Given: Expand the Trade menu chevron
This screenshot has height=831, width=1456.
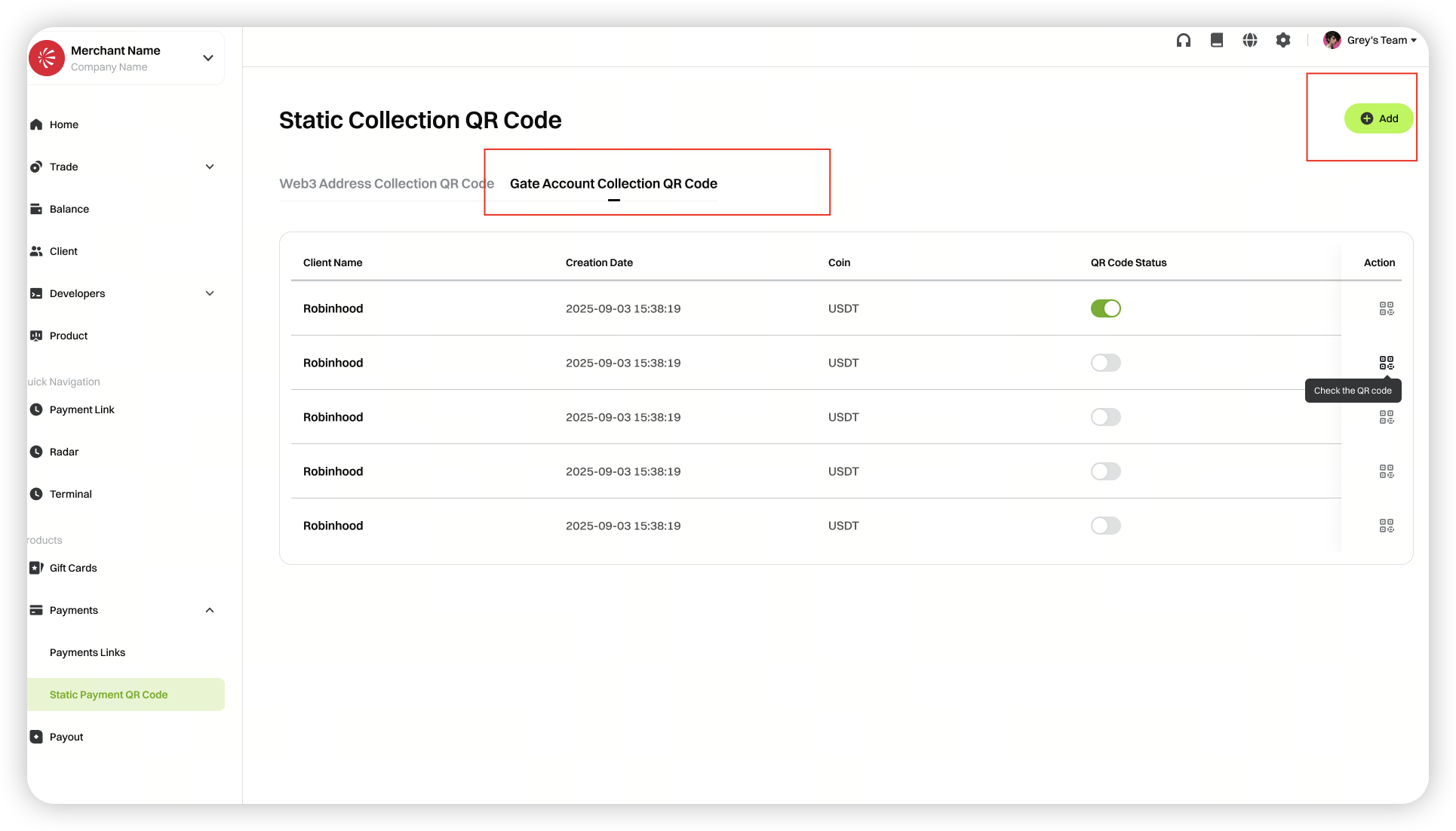Looking at the screenshot, I should coord(210,167).
